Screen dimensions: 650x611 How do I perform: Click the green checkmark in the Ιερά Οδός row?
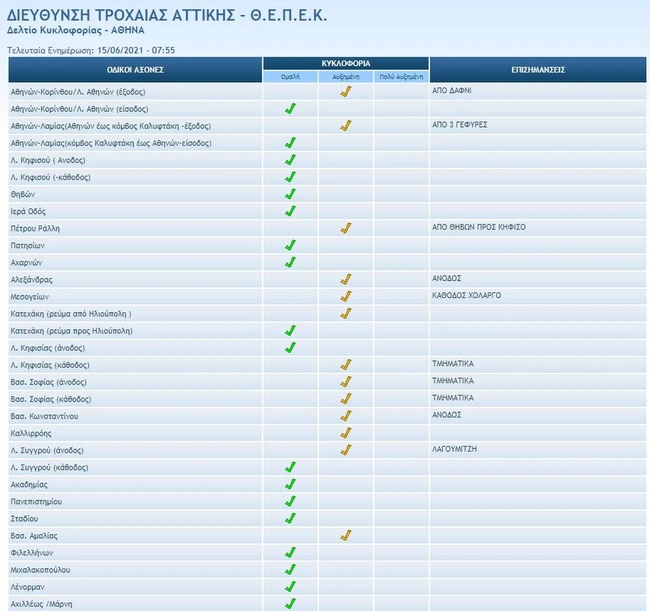[x=290, y=211]
